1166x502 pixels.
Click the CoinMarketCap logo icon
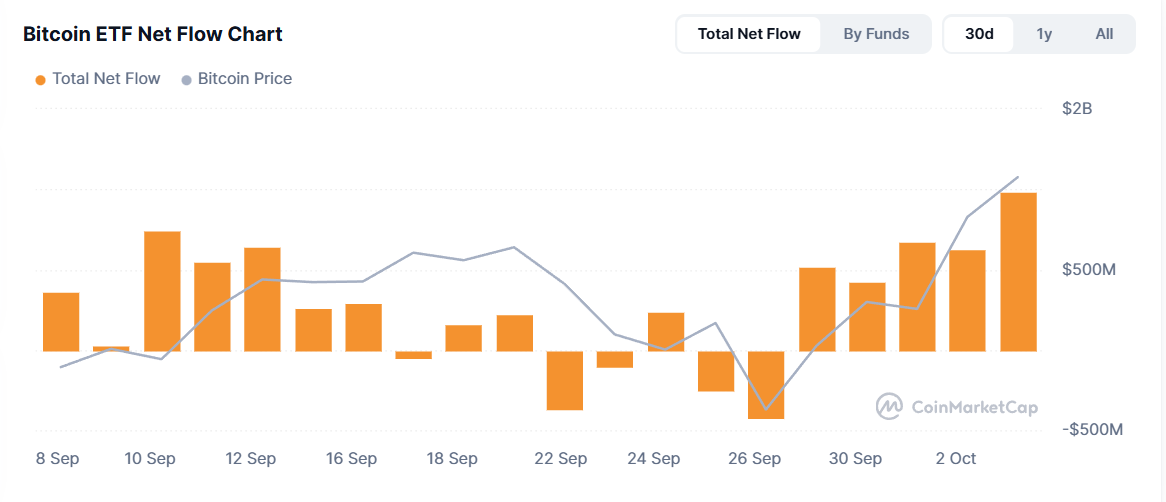[889, 406]
